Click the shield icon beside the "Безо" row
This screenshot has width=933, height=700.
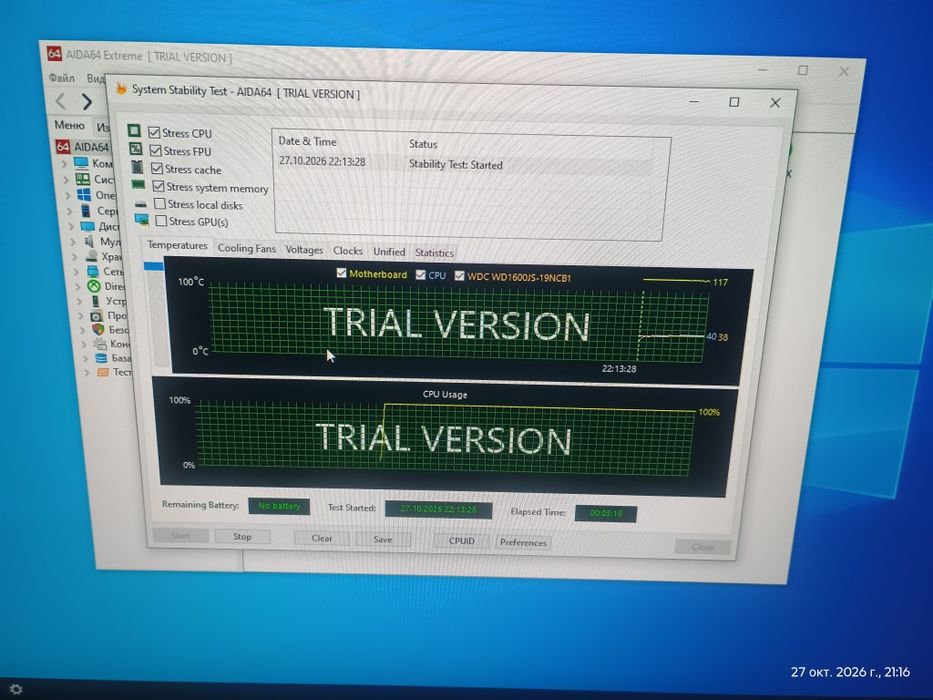click(x=98, y=329)
